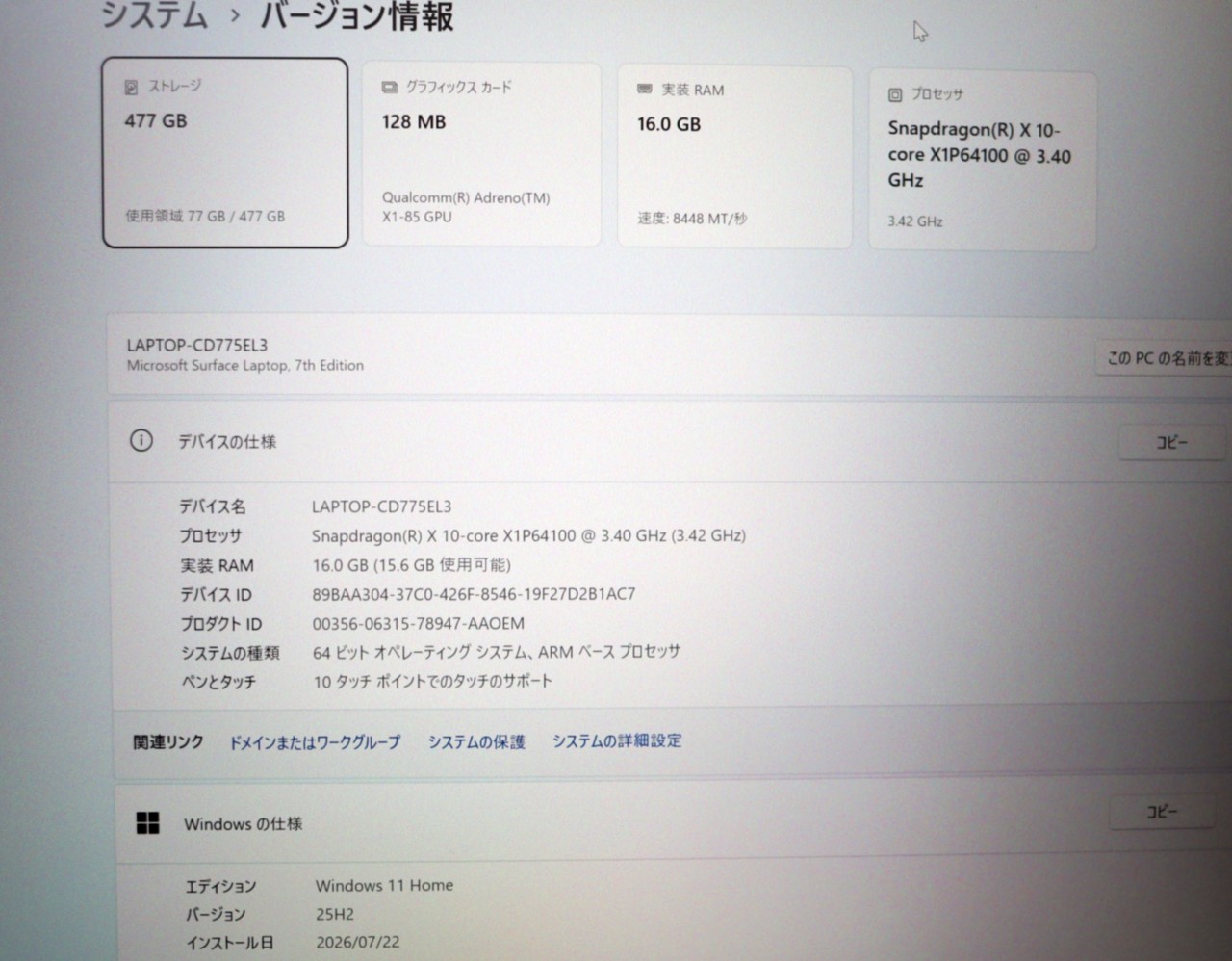Select the install date 2026/07/22
The image size is (1232, 961).
tap(357, 942)
